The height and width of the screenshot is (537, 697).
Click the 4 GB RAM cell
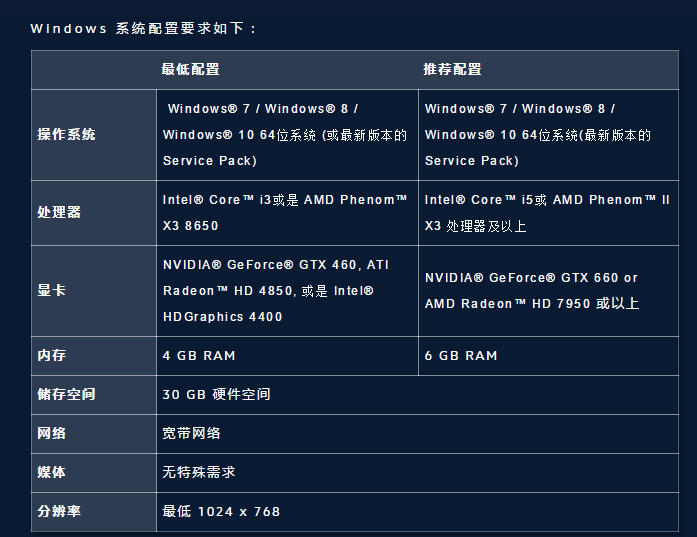pos(199,356)
